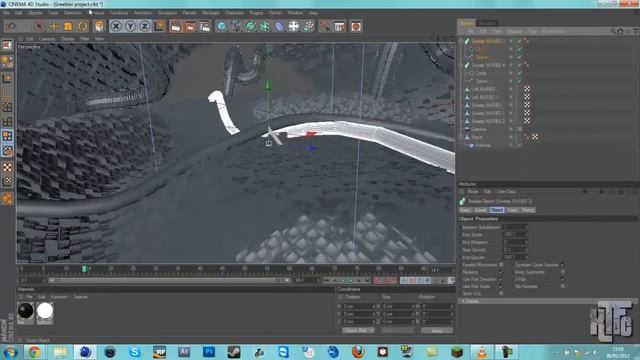Select first Sweep NURBS object in tree
Image resolution: width=640 pixels, height=360 pixels.
point(488,41)
